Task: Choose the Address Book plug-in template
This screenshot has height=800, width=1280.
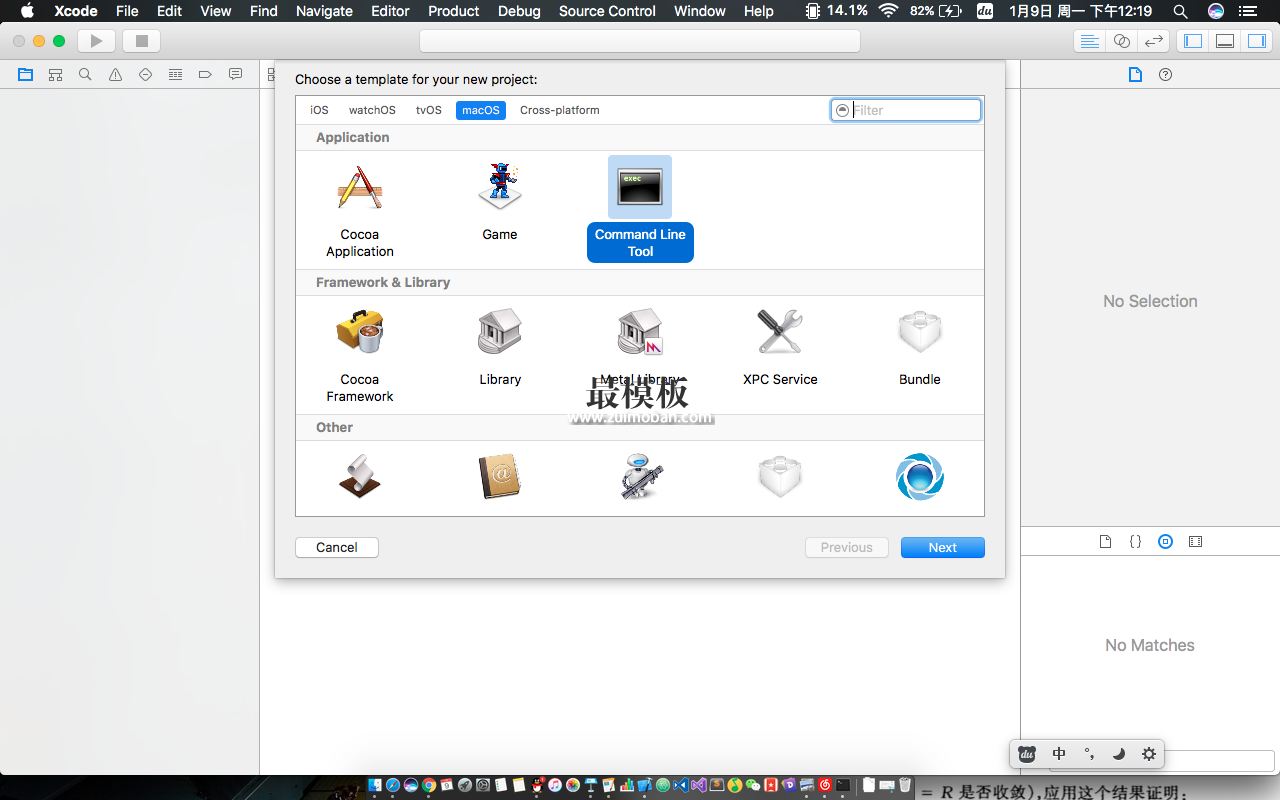Action: [x=500, y=477]
